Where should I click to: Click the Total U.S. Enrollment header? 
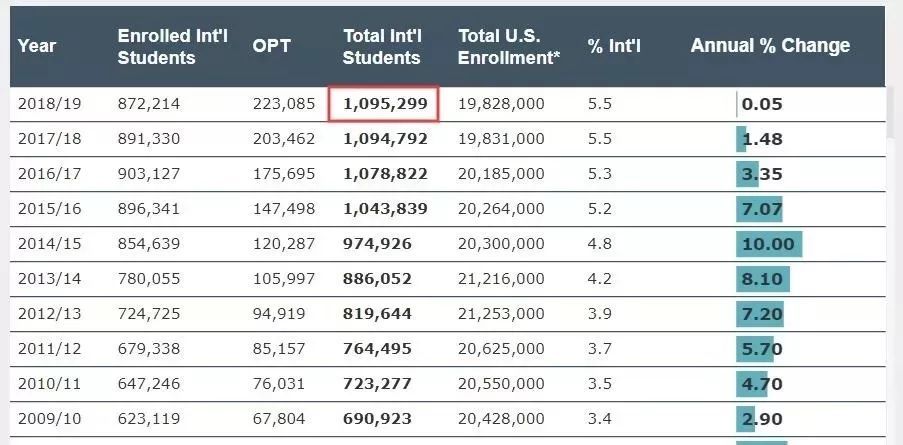click(x=508, y=46)
